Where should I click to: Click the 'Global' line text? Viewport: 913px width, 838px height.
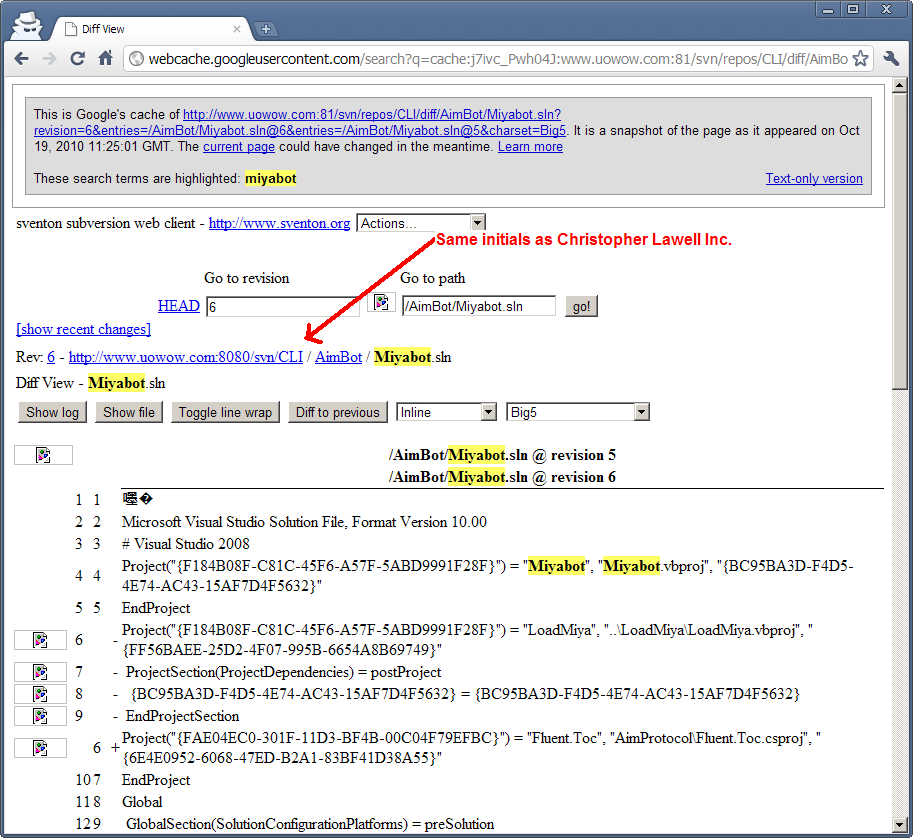click(142, 802)
